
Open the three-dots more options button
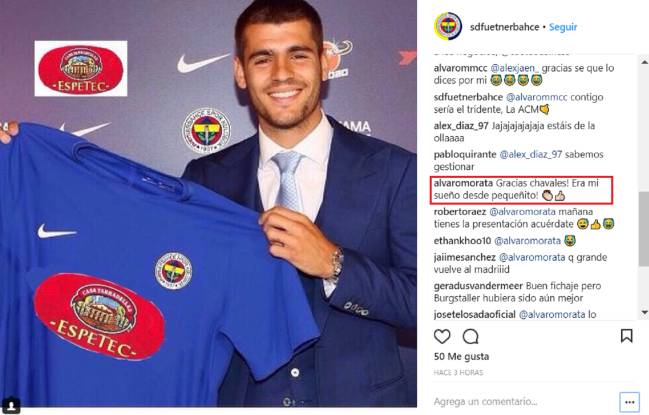coord(630,402)
